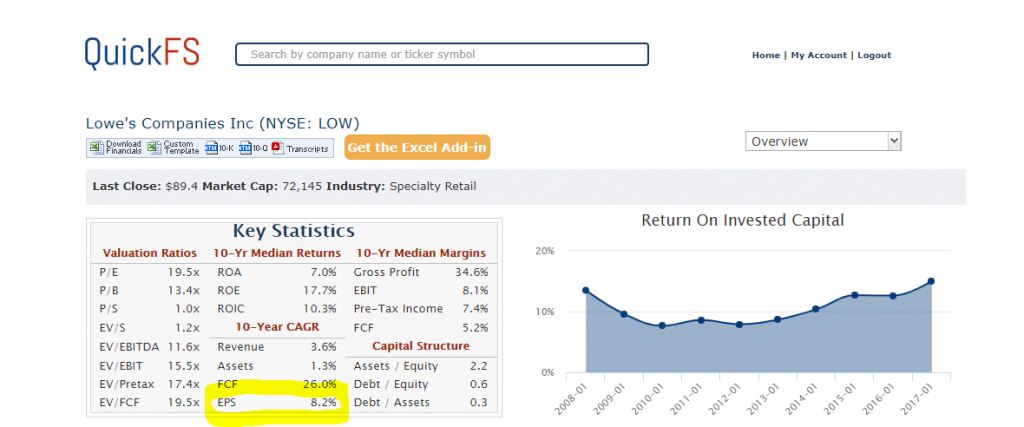Screen dimensions: 1024x427
Task: Click the EV/FCF value 19.5x
Action: [x=184, y=403]
